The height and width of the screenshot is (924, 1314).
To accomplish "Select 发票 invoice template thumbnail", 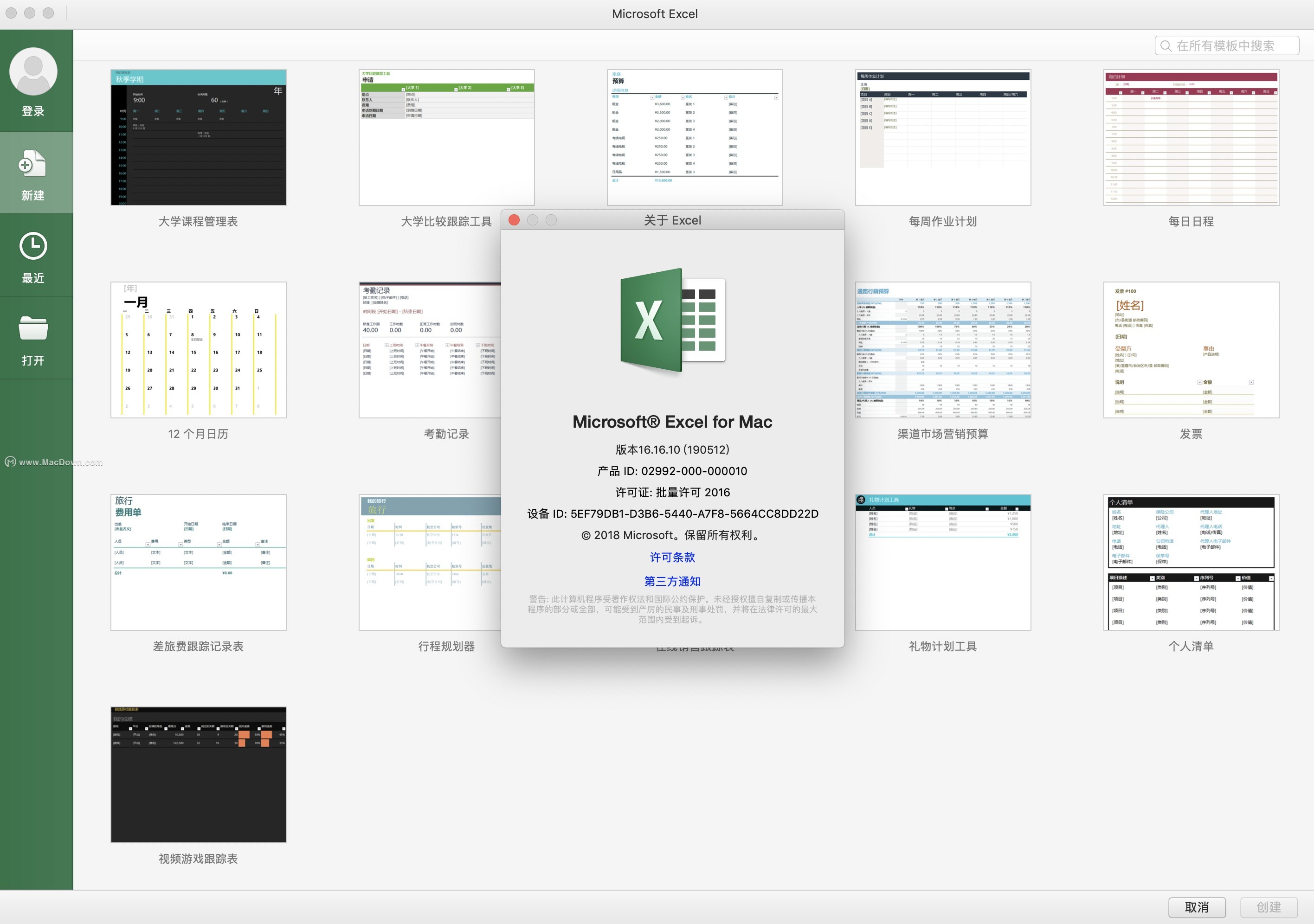I will click(x=1191, y=350).
